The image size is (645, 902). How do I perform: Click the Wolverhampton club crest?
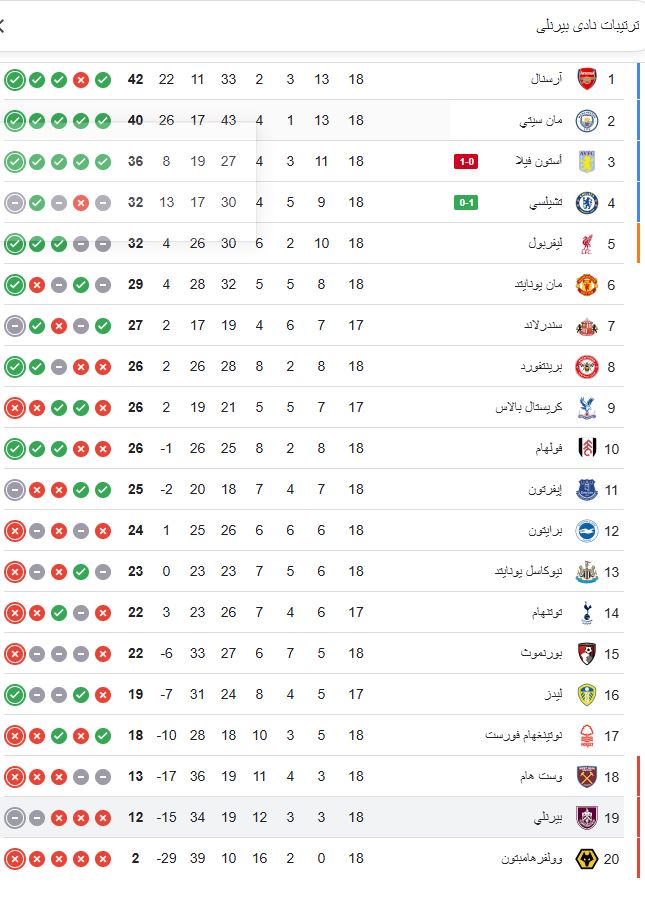[587, 858]
